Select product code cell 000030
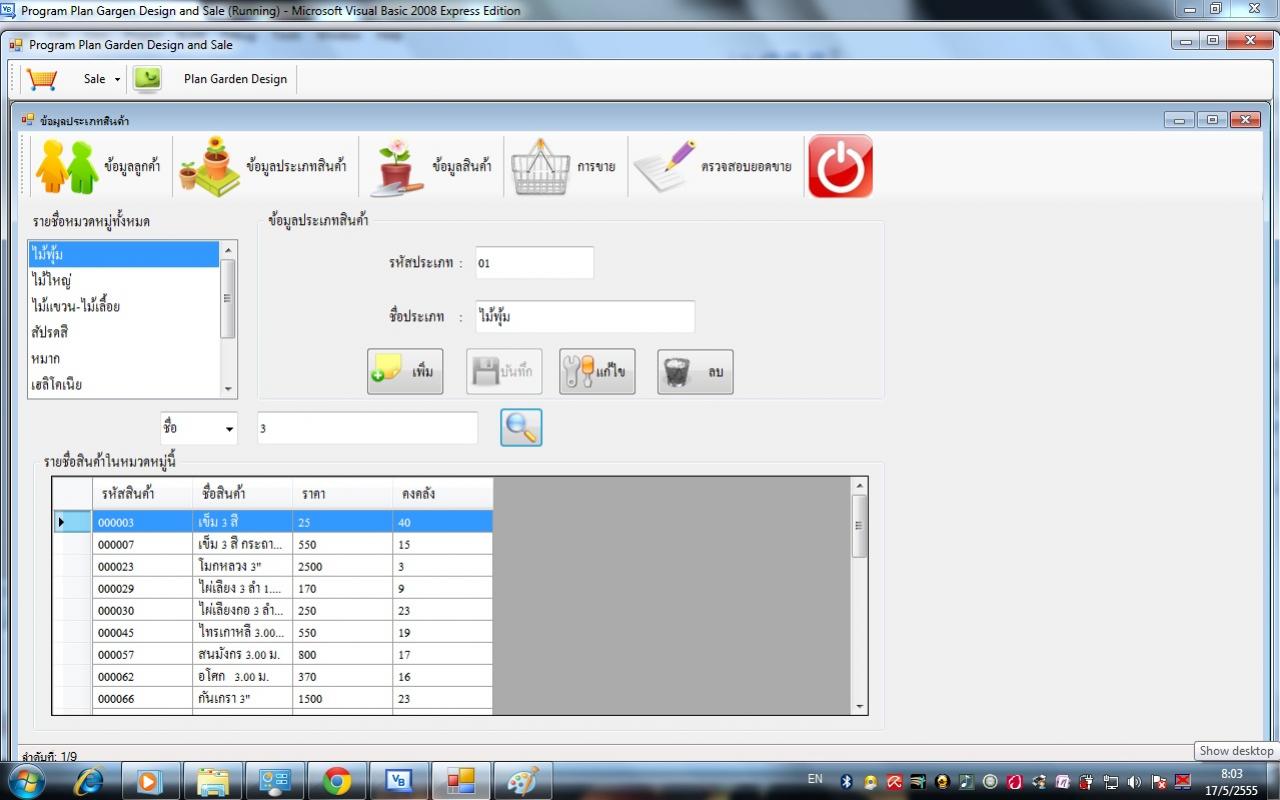Image resolution: width=1280 pixels, height=800 pixels. pos(142,610)
